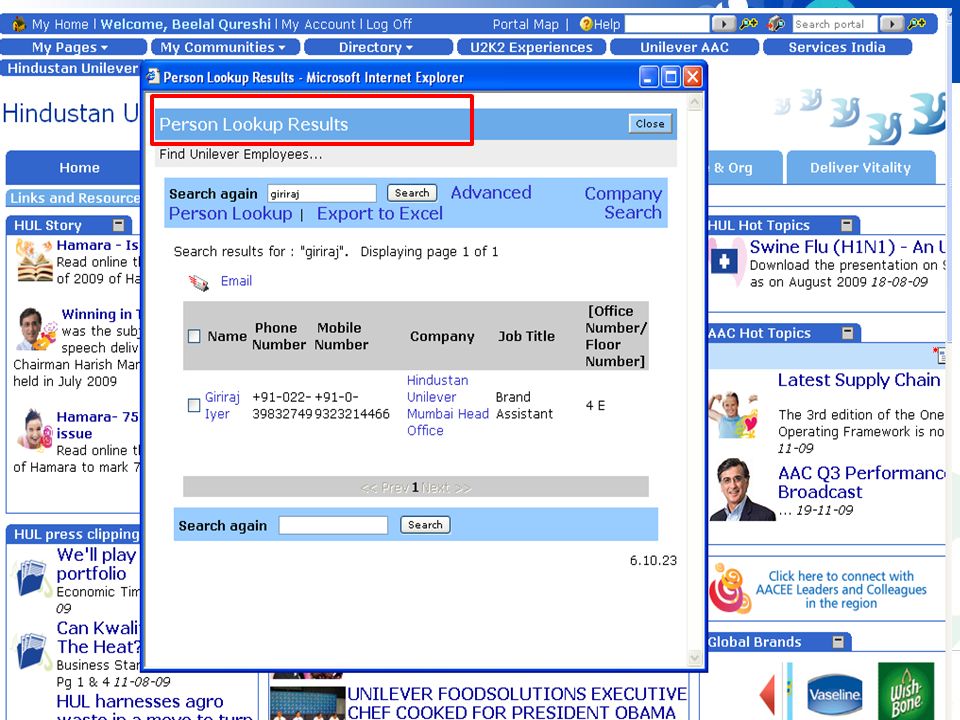
Task: Open the Portal Map link
Action: (525, 24)
